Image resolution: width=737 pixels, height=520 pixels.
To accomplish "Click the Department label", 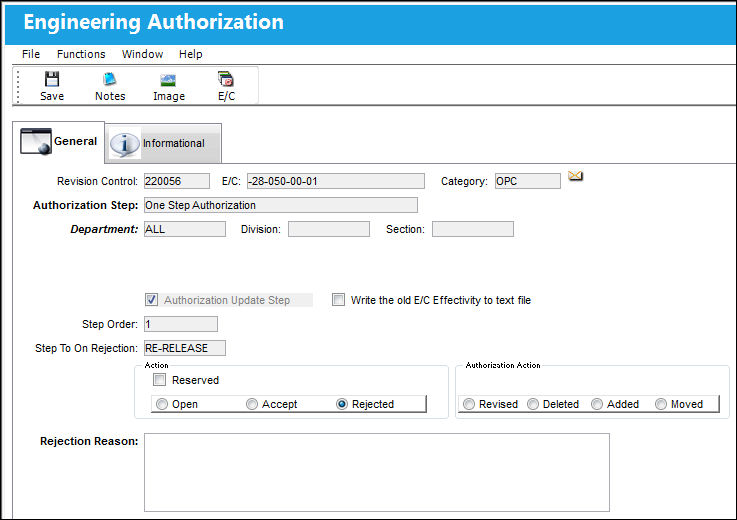I will 104,229.
